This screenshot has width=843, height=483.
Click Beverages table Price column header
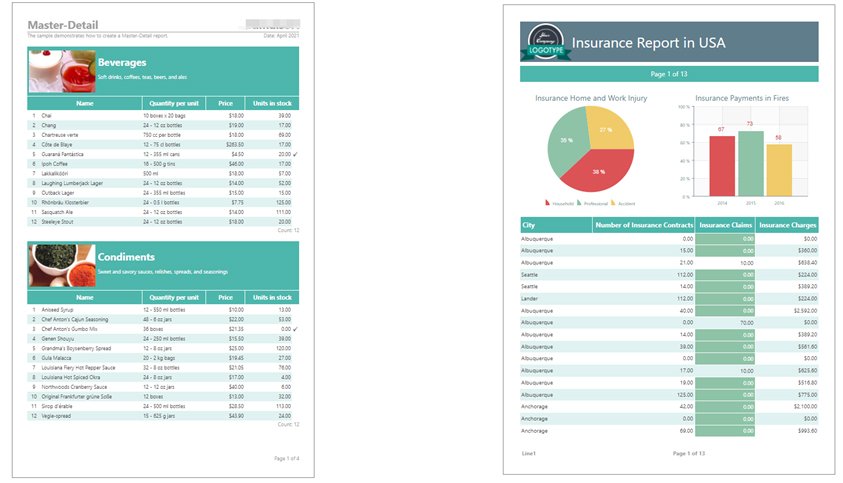[x=226, y=103]
